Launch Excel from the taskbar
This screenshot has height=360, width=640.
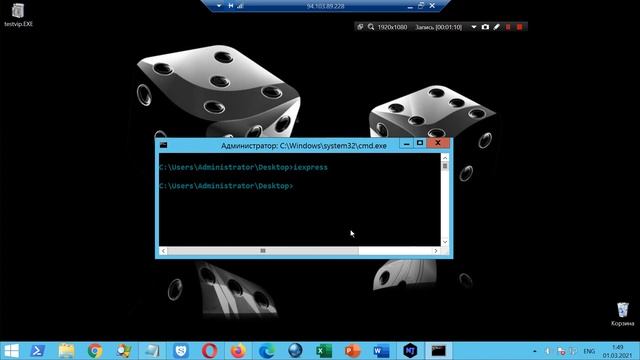(x=324, y=351)
